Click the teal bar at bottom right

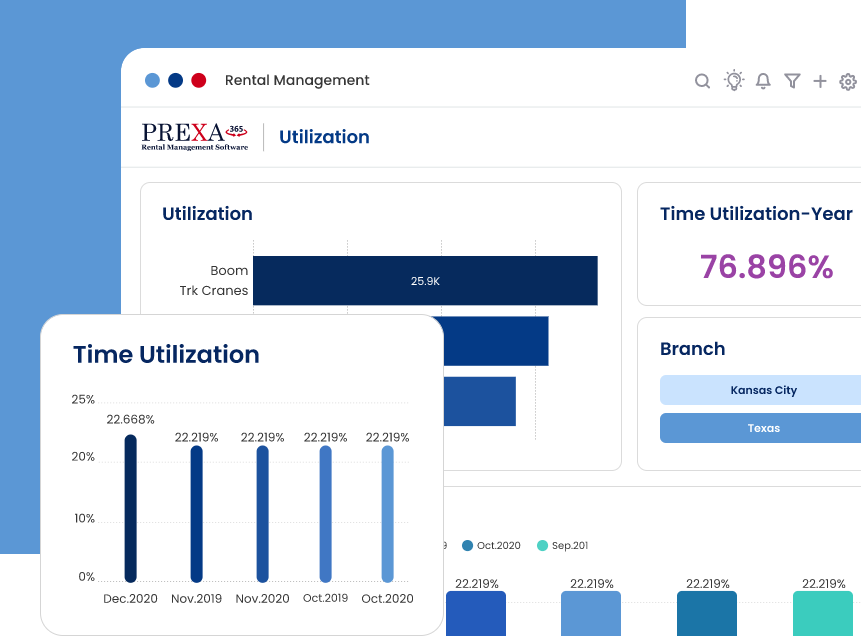(x=822, y=613)
